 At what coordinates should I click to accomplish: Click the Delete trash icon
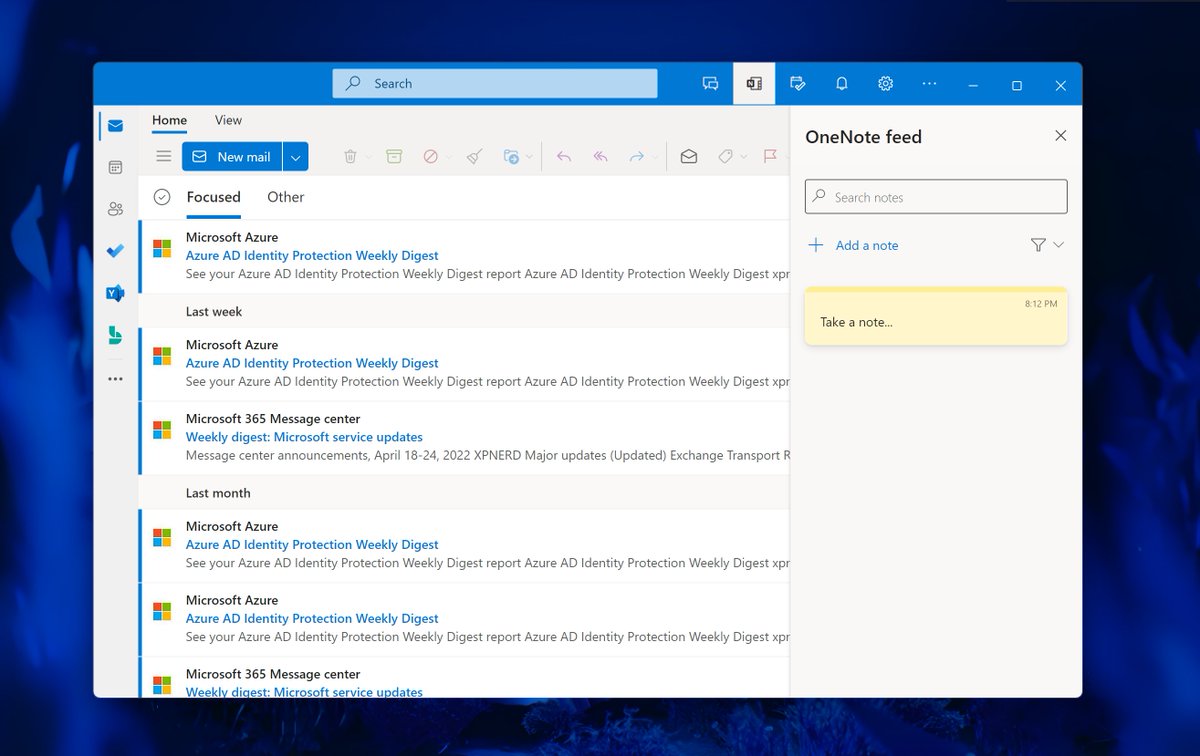(x=350, y=157)
